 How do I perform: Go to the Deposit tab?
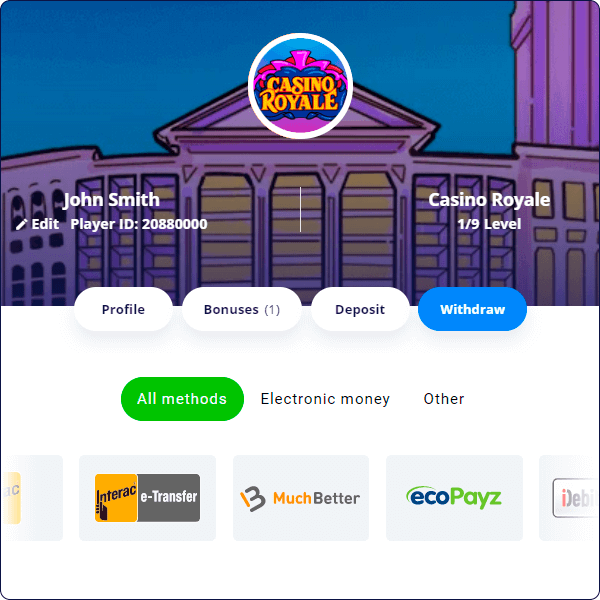(360, 309)
